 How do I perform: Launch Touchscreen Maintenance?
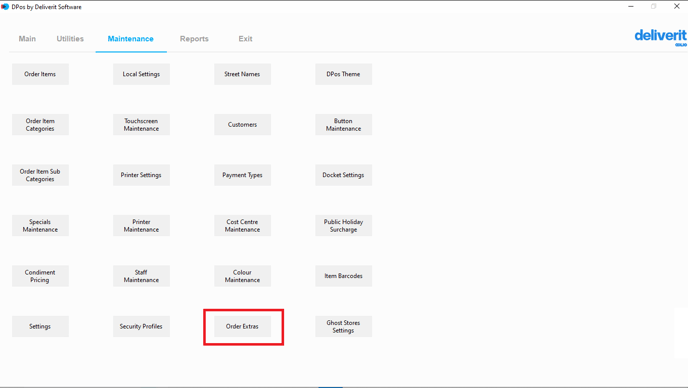tap(141, 125)
